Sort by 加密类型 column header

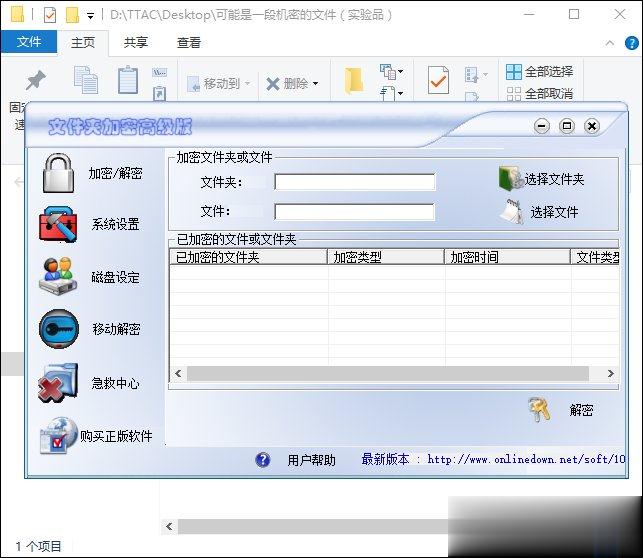tap(386, 257)
